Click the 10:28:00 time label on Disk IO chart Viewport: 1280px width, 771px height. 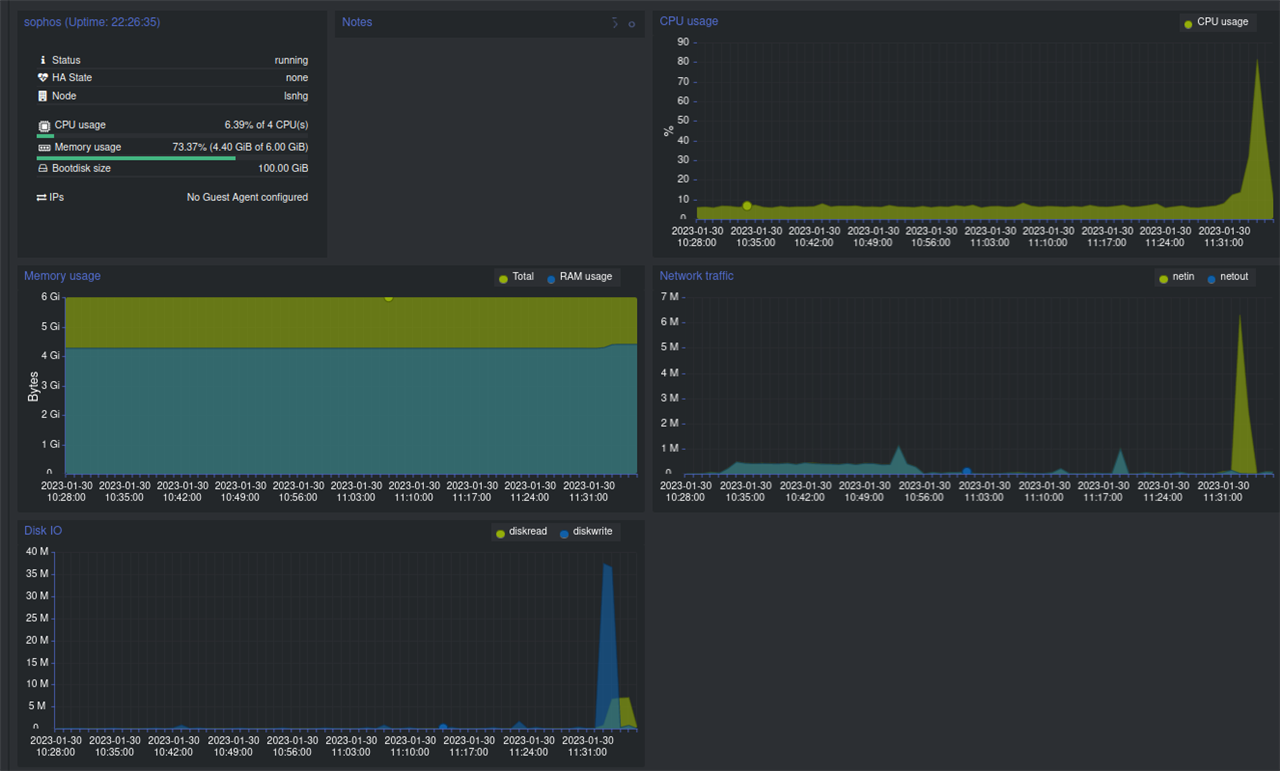[x=54, y=752]
